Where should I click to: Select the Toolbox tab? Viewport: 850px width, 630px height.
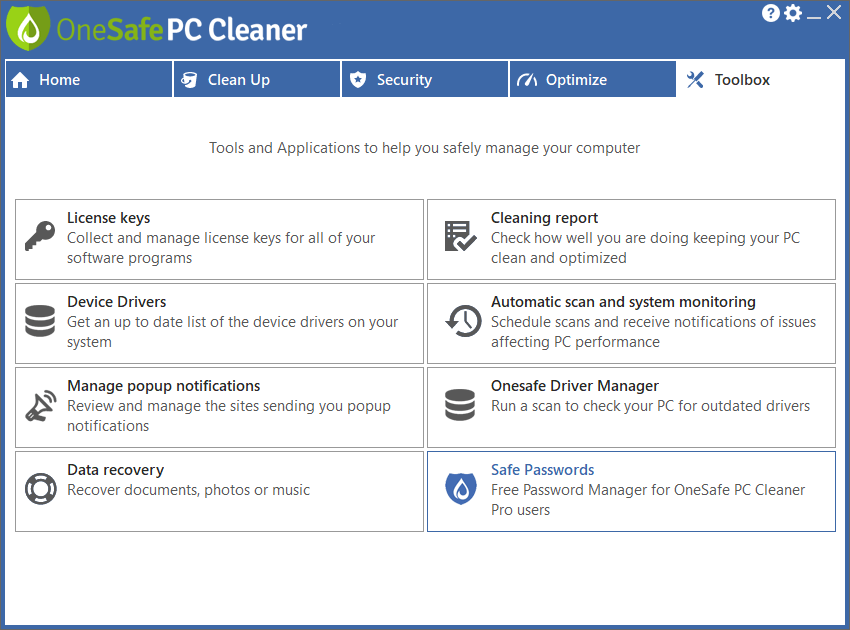point(760,79)
